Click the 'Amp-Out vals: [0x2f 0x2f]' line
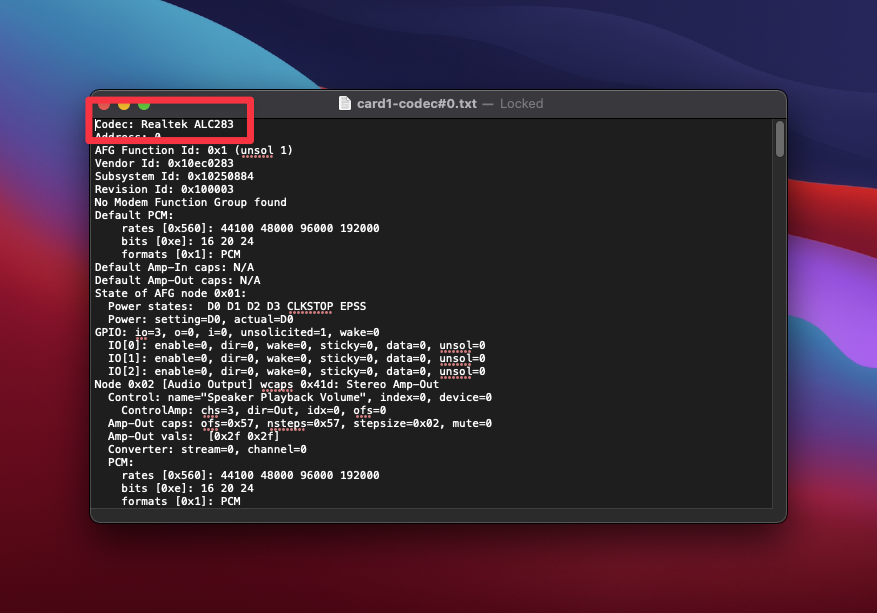The width and height of the screenshot is (877, 613). click(194, 436)
